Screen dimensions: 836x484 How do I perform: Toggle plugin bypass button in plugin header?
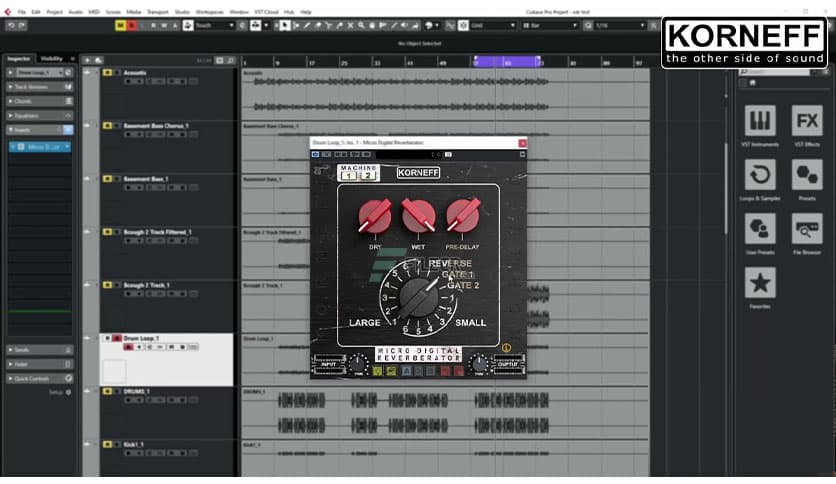point(315,155)
